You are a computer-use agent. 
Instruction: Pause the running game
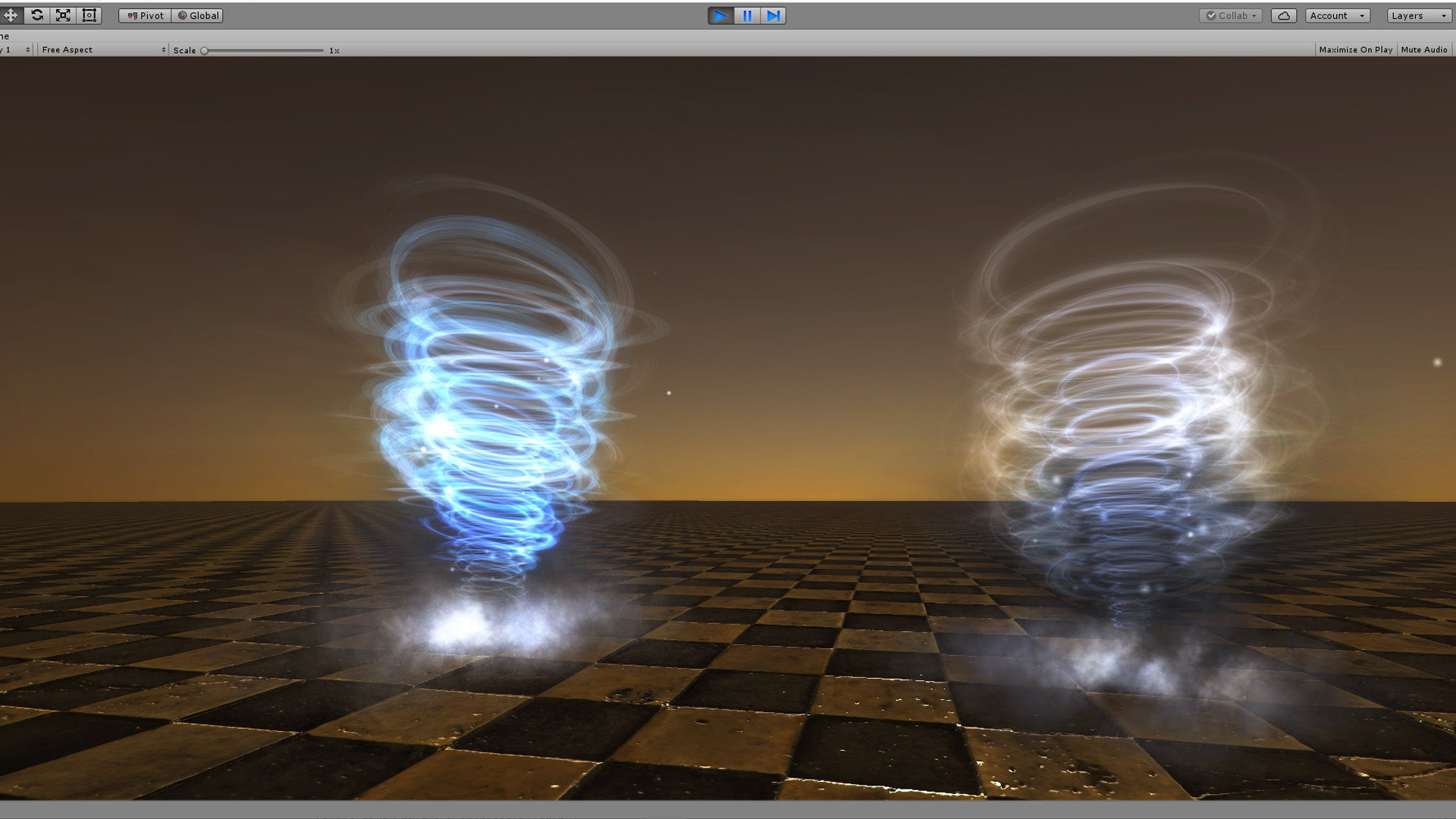coord(746,15)
